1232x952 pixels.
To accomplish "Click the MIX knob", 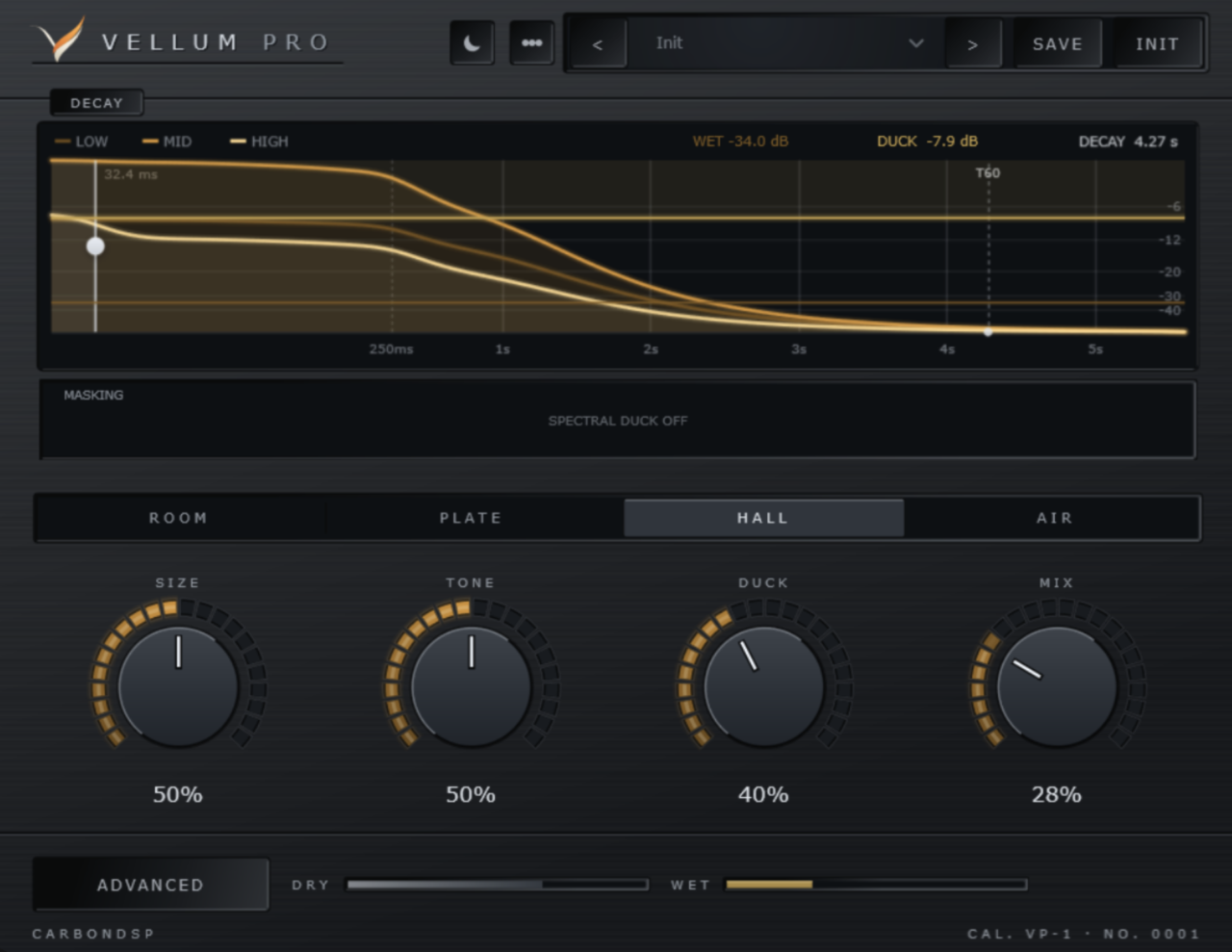I will [x=1057, y=687].
